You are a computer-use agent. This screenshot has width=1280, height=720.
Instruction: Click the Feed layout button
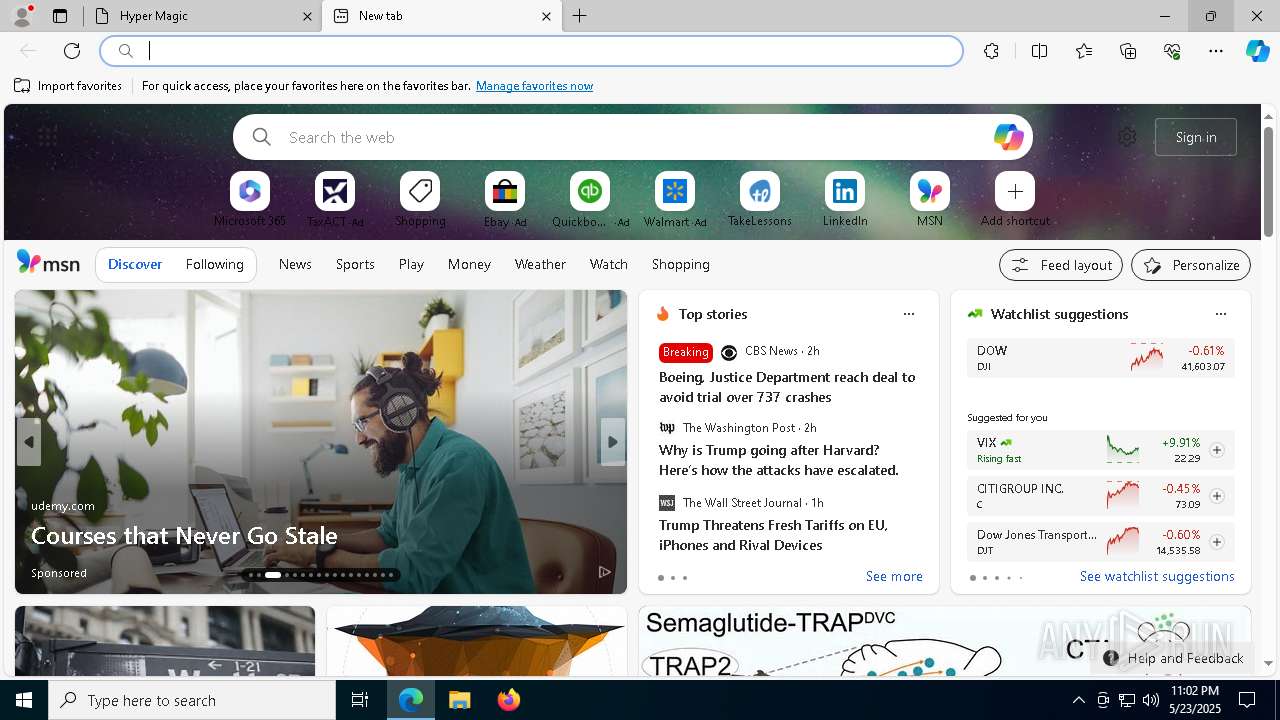point(1061,265)
